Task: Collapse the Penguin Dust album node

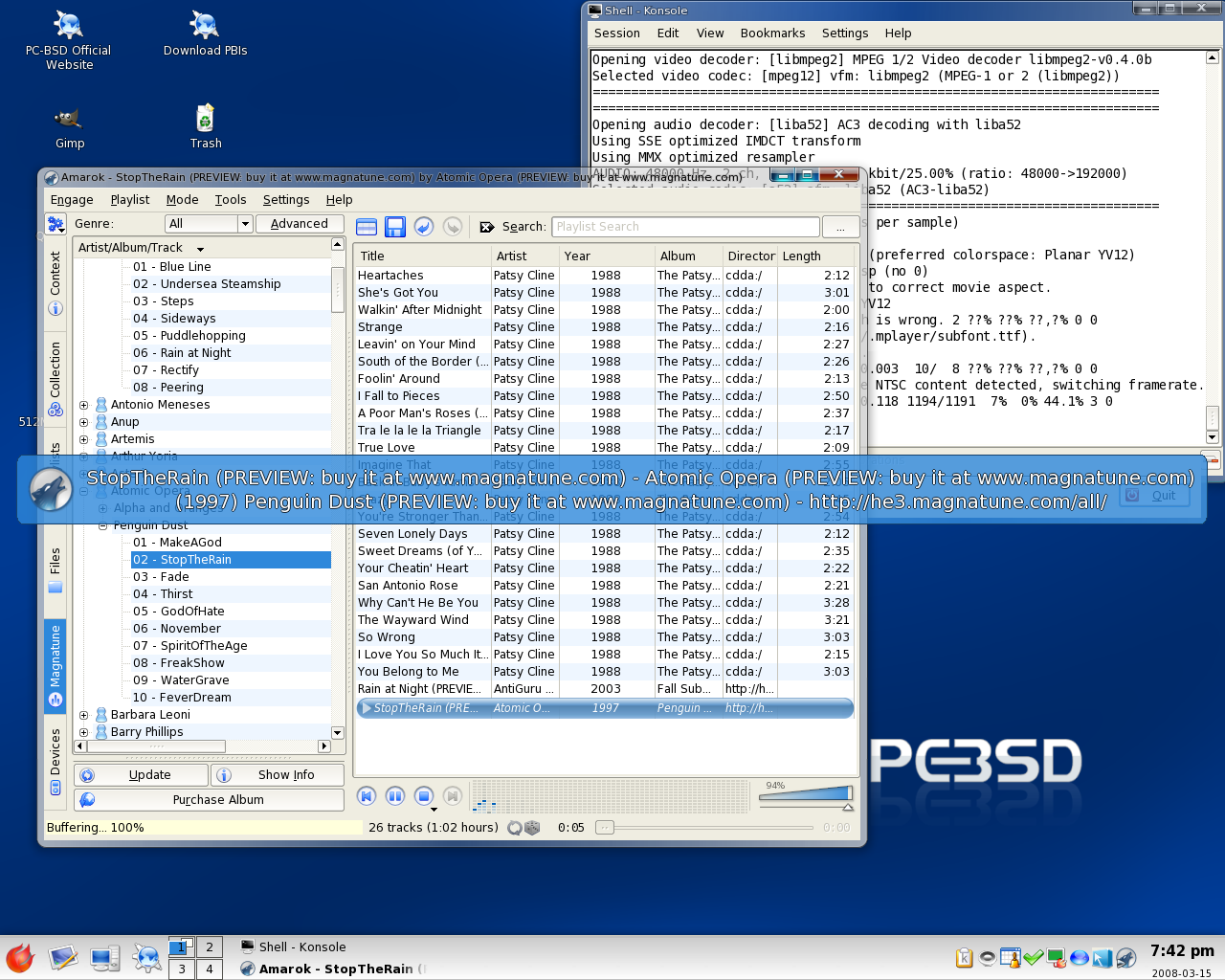Action: point(103,525)
